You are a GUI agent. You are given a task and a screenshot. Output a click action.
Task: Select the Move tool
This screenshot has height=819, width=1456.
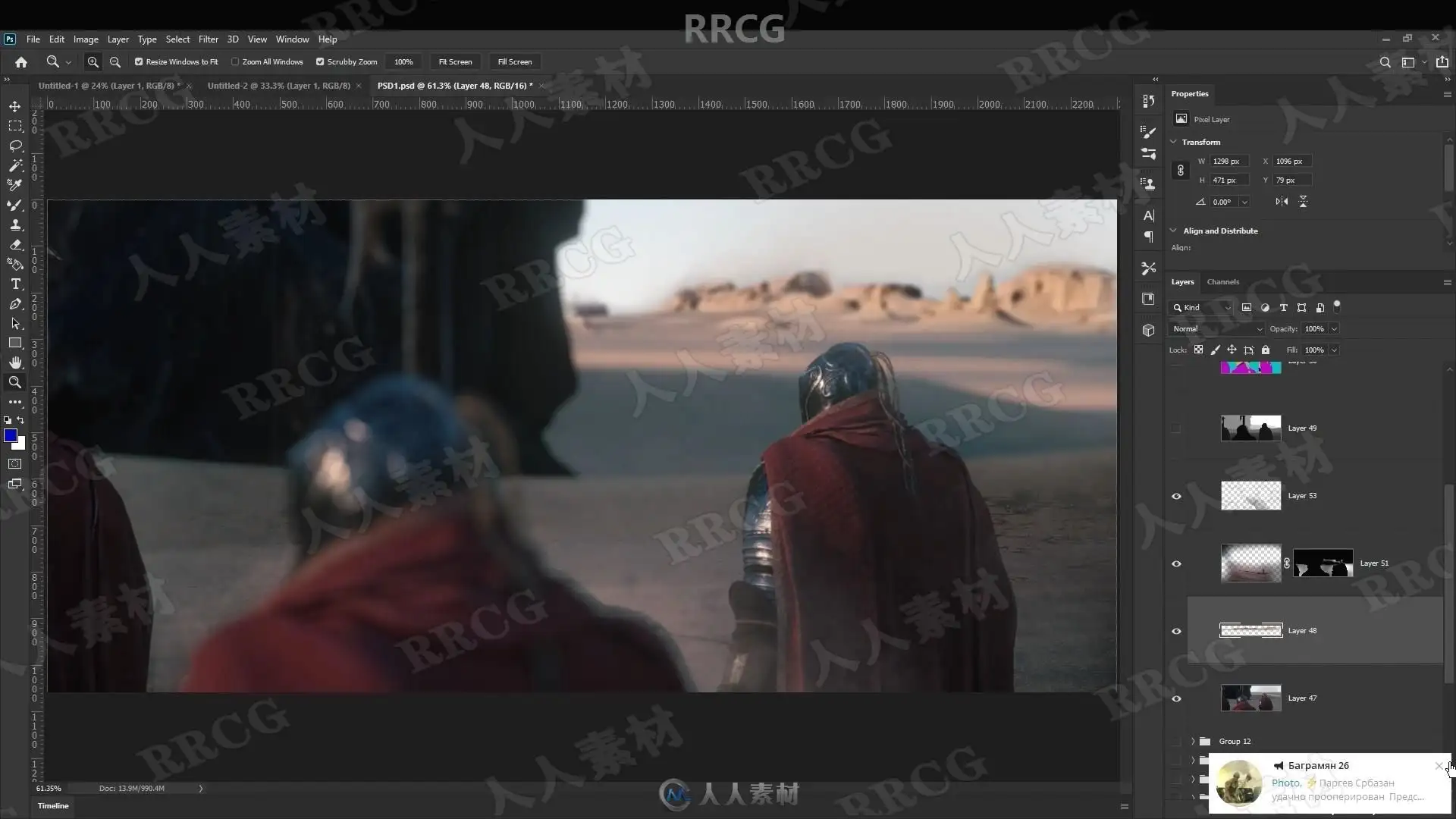point(15,106)
